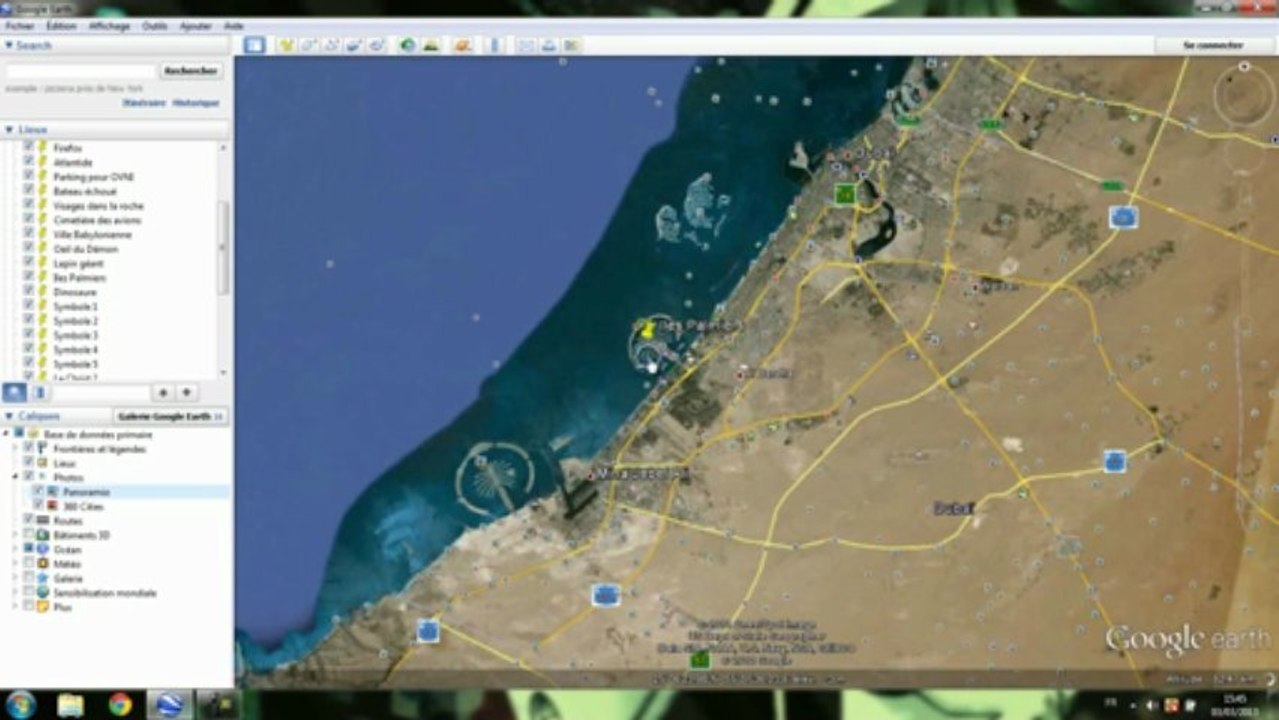
Task: Open the Fichier menu
Action: pos(20,25)
